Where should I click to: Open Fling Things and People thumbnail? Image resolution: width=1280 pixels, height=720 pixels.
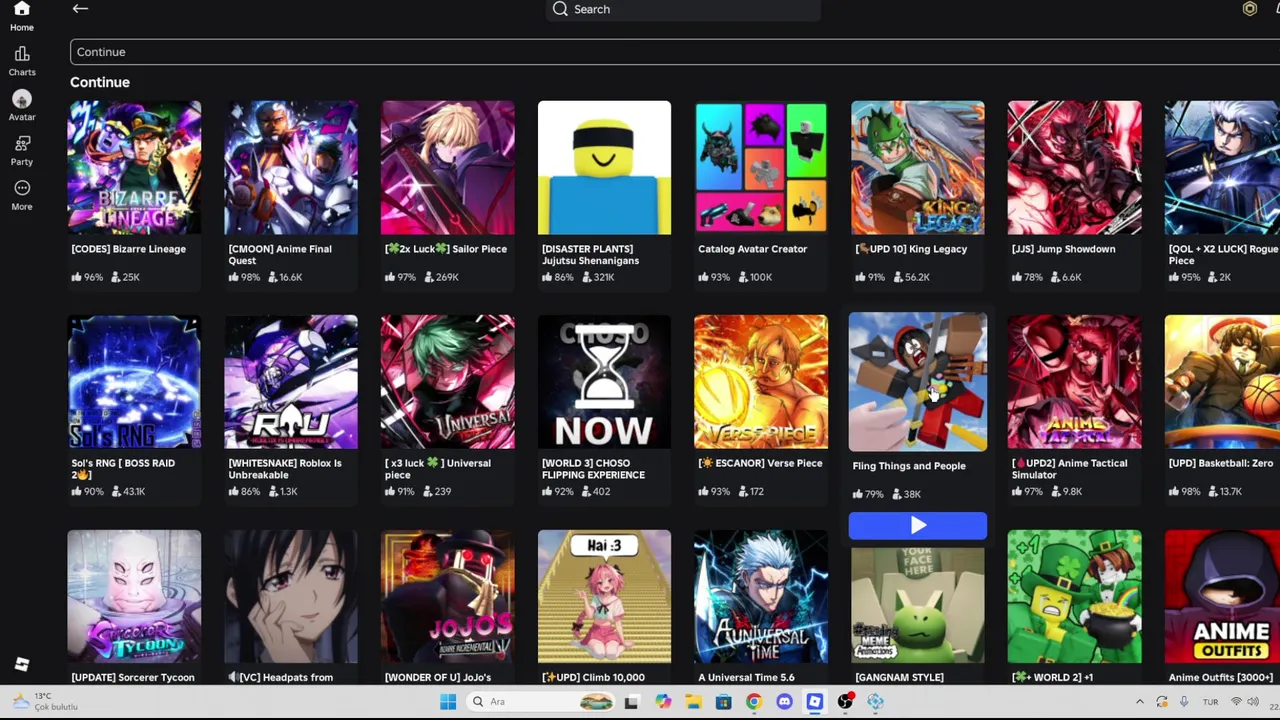coord(918,382)
